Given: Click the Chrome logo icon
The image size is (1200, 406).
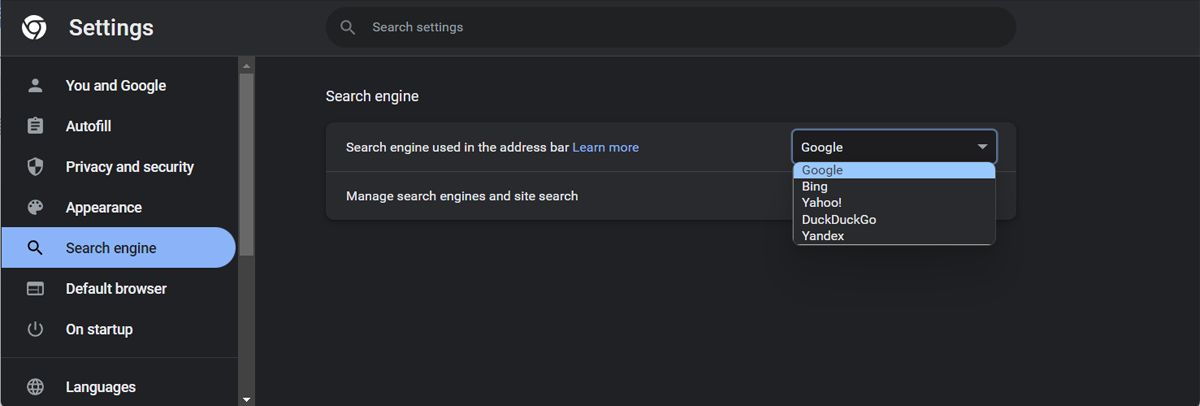Looking at the screenshot, I should click(x=34, y=28).
